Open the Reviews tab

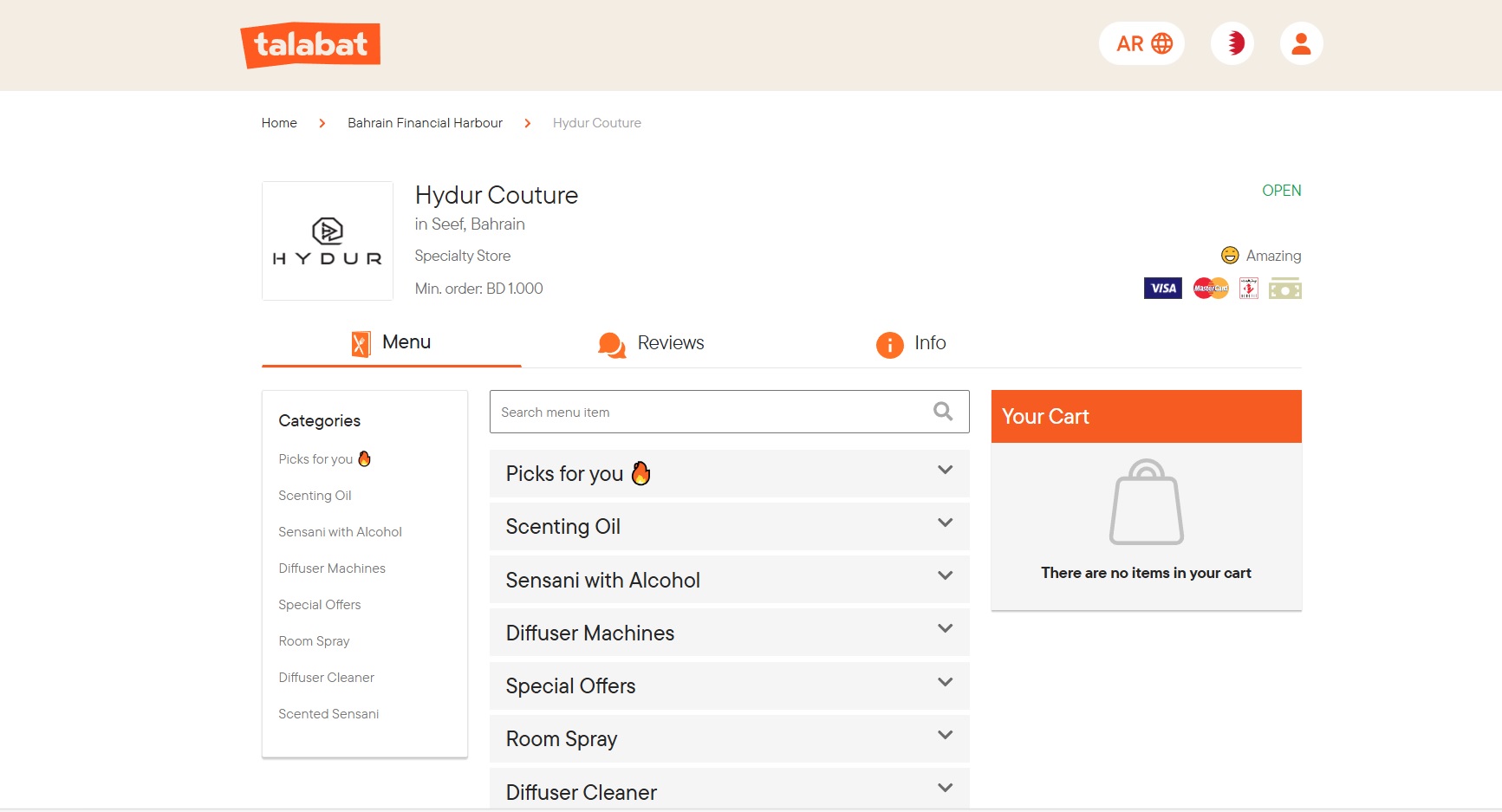click(652, 343)
